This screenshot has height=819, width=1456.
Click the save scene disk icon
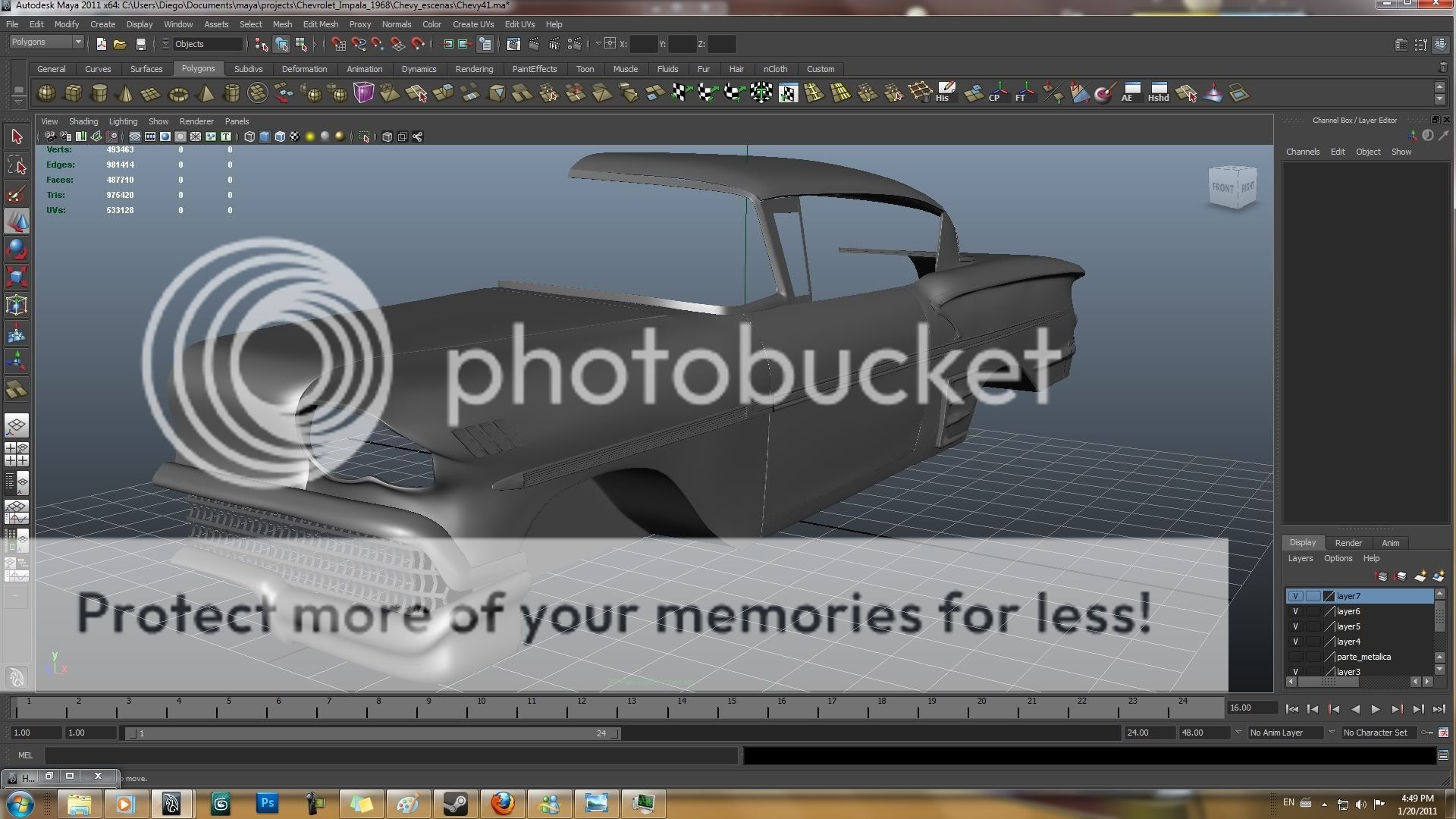pos(140,44)
